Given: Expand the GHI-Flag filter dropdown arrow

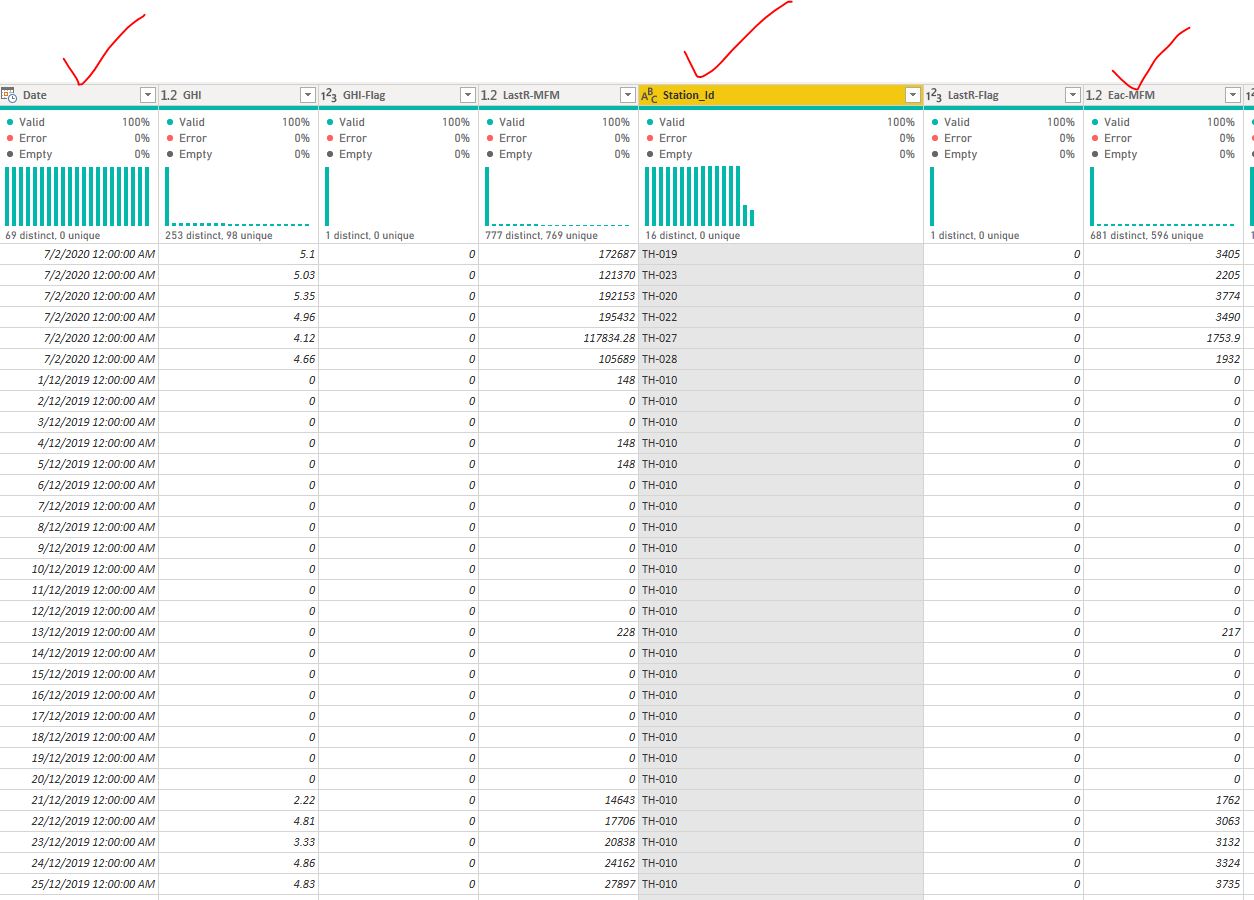Looking at the screenshot, I should tap(467, 95).
